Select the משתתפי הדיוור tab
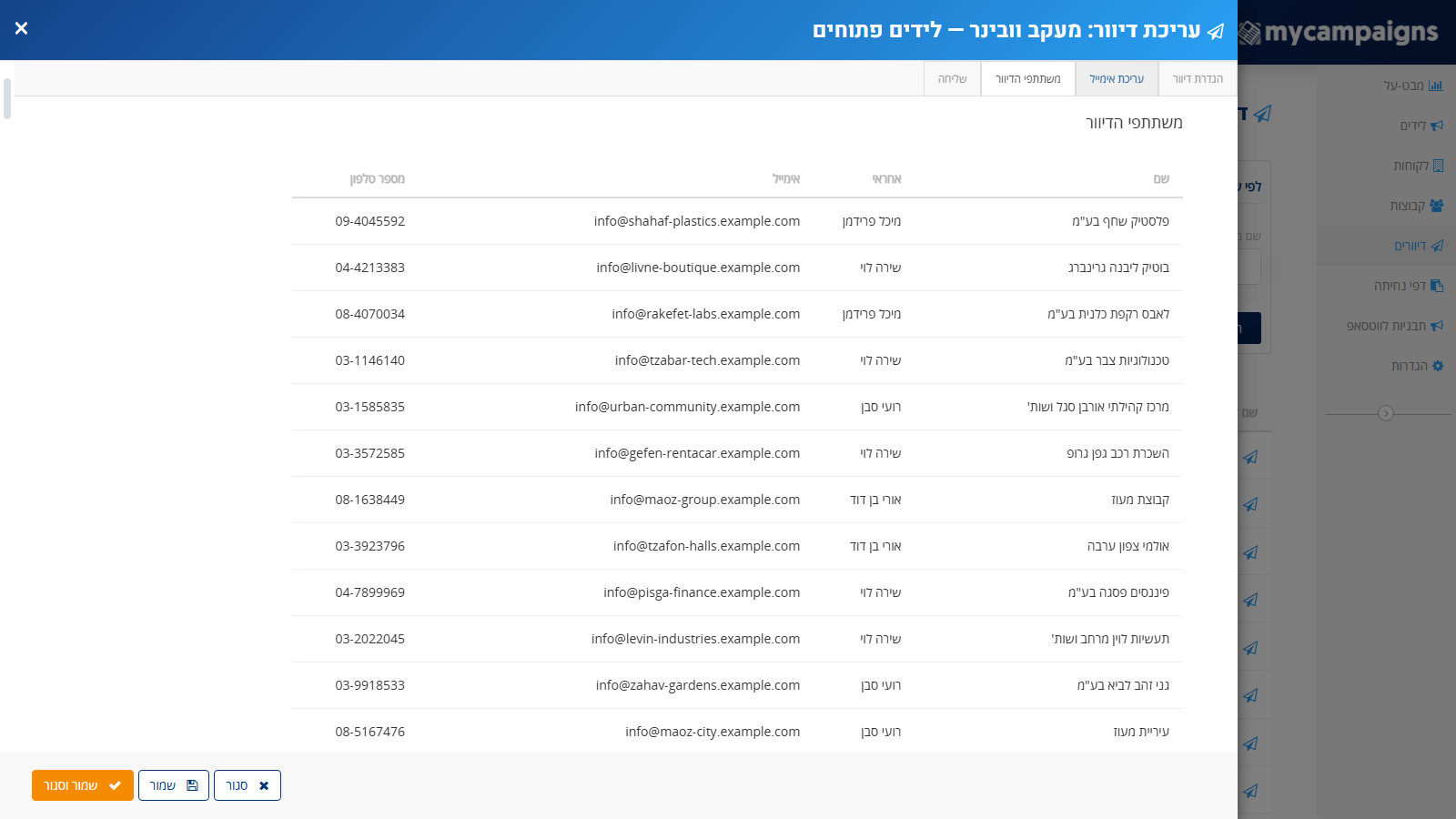 point(1028,79)
